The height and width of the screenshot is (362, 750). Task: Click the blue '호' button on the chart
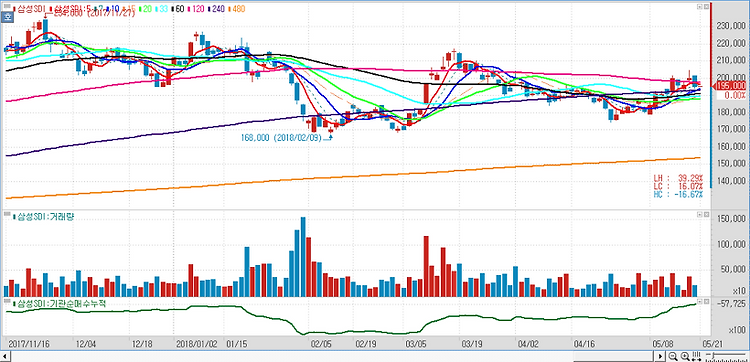tap(7, 17)
